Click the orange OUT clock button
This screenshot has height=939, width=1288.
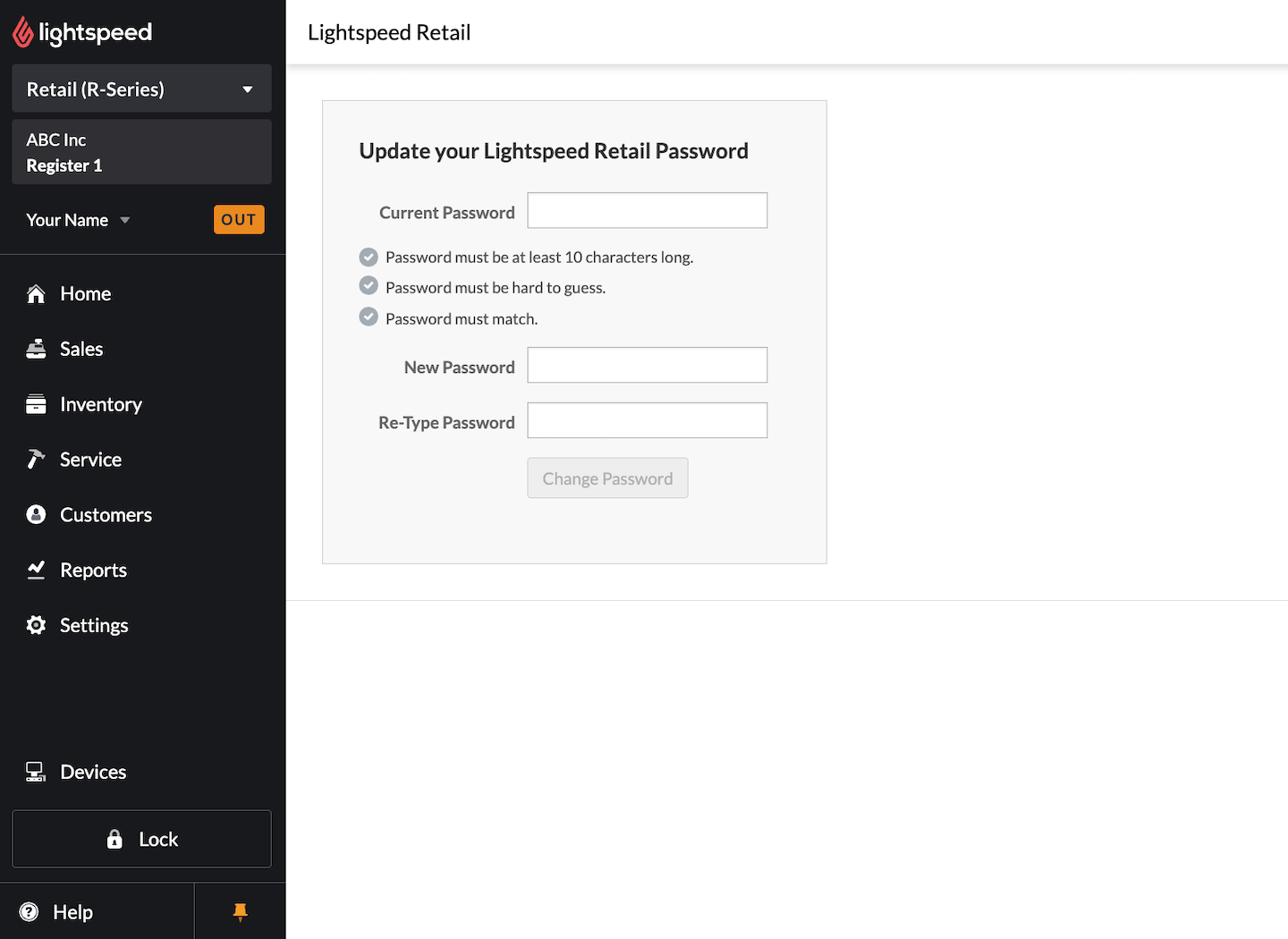point(239,219)
